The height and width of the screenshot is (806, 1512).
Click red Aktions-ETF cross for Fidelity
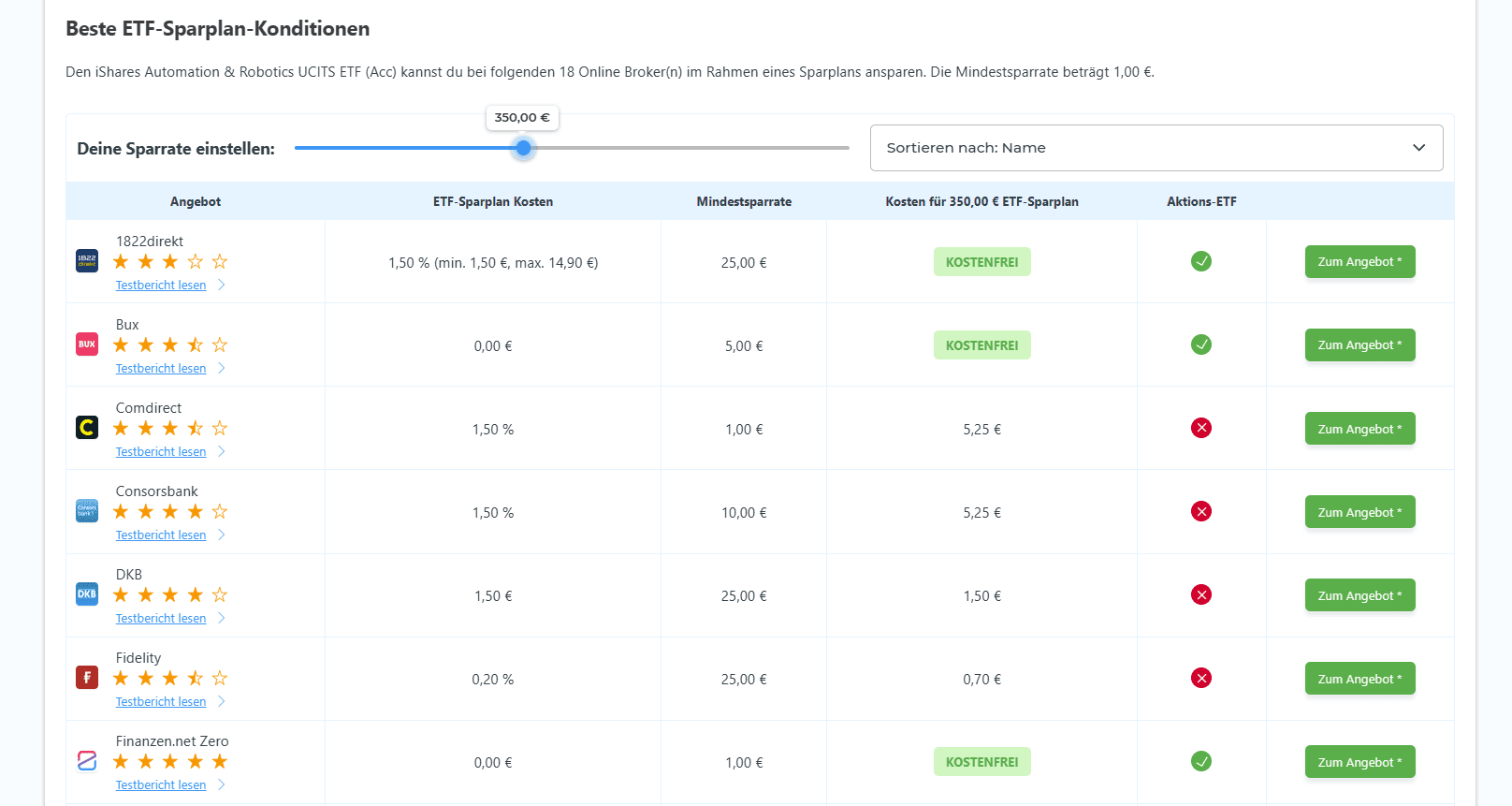point(1201,678)
